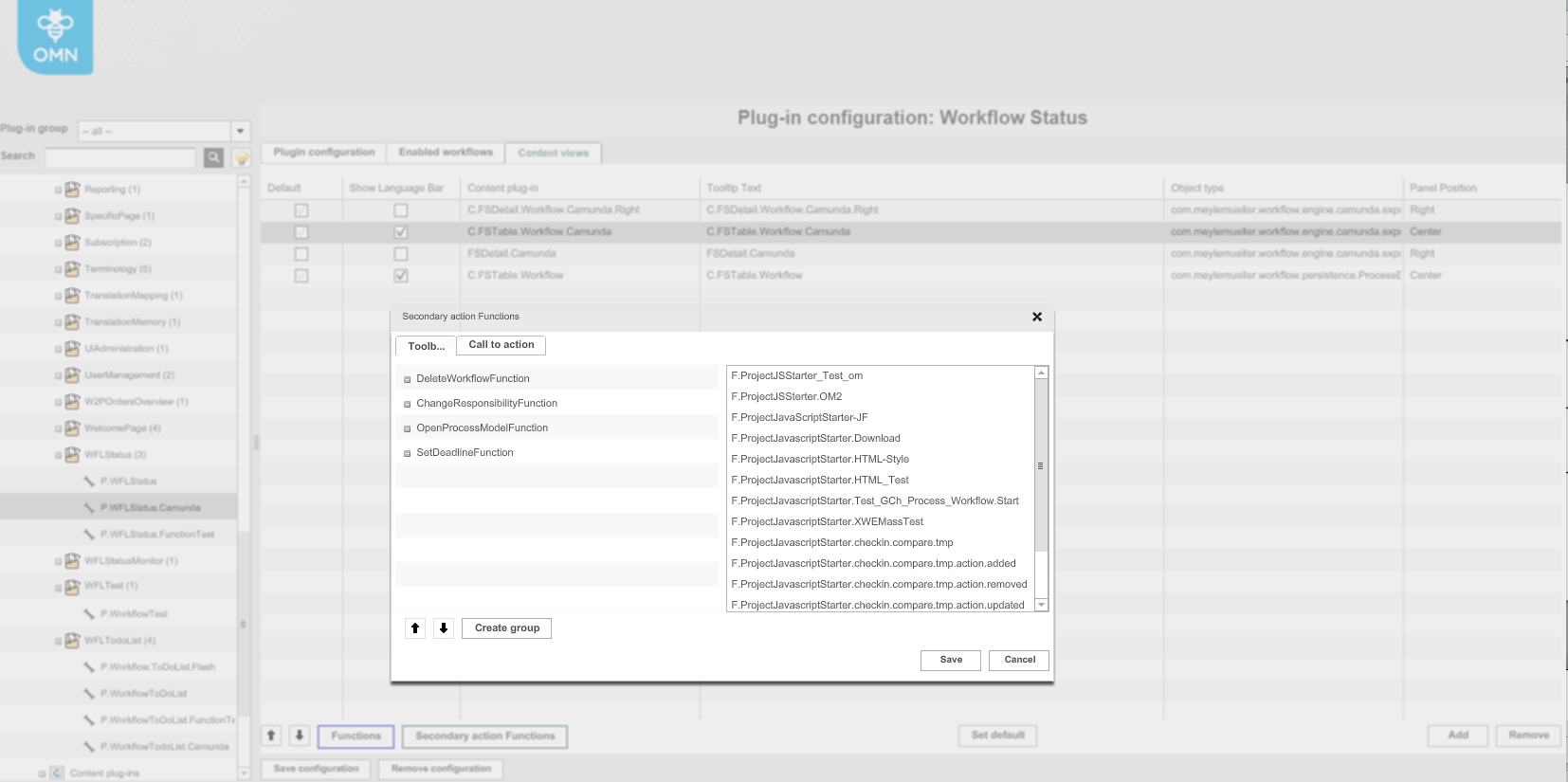Click the icon before SetDeadlineFunction

coord(408,453)
